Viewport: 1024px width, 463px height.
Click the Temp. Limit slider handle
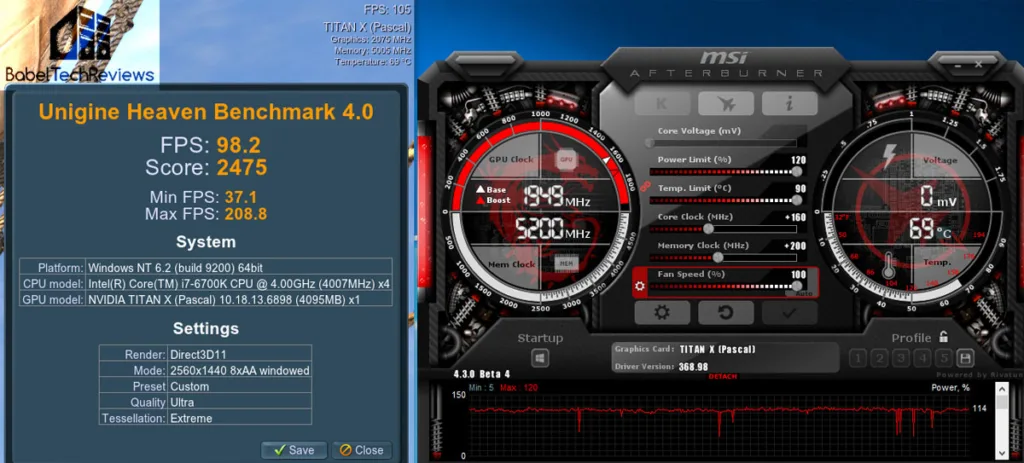click(797, 200)
